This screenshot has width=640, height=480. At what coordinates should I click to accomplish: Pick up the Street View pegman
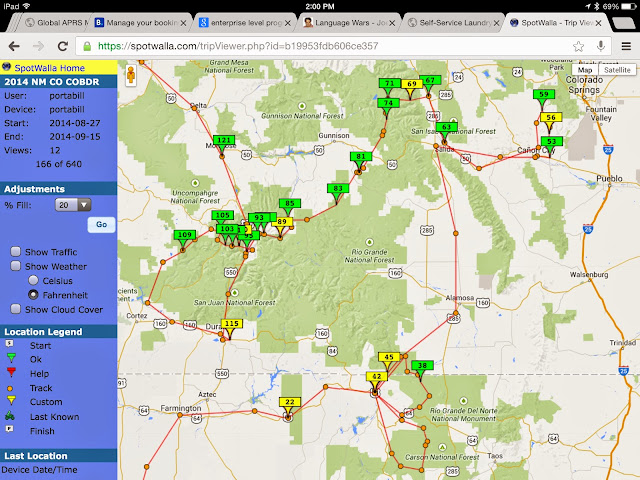(x=131, y=75)
